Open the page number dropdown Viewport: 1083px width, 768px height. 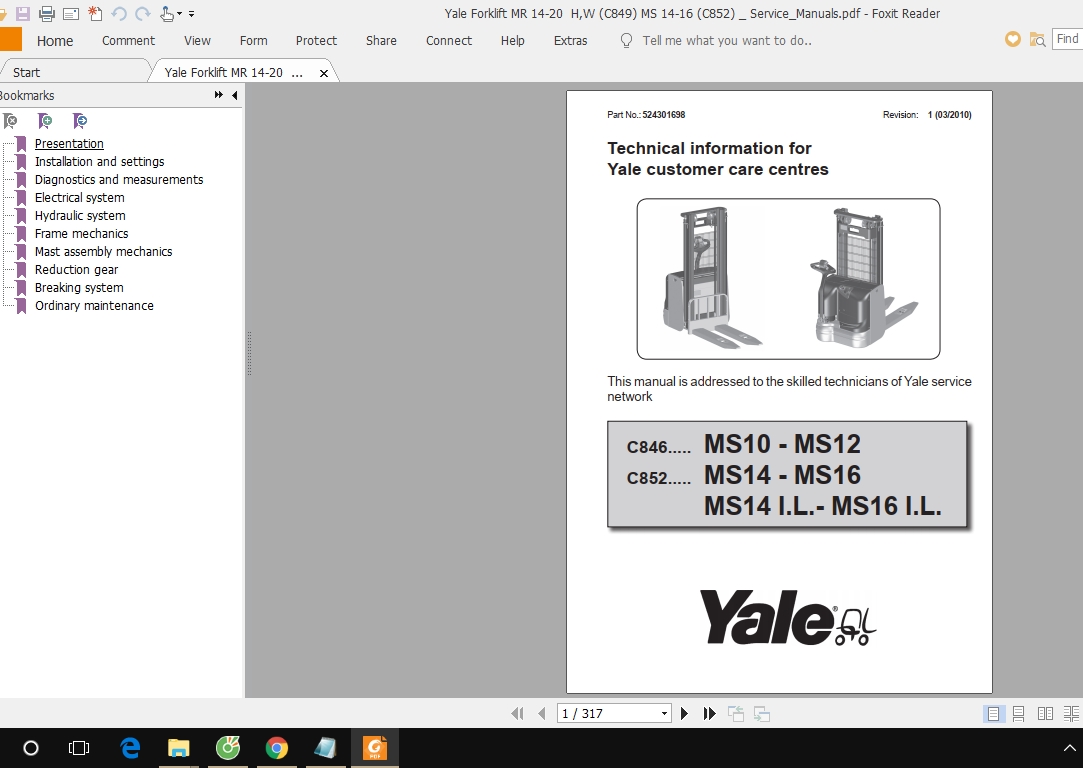coord(662,713)
